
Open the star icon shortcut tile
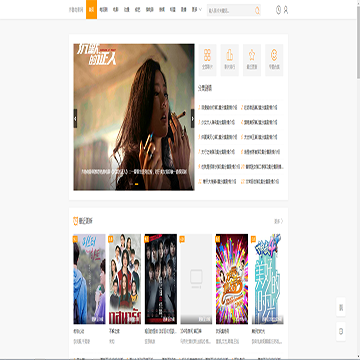coord(252,60)
